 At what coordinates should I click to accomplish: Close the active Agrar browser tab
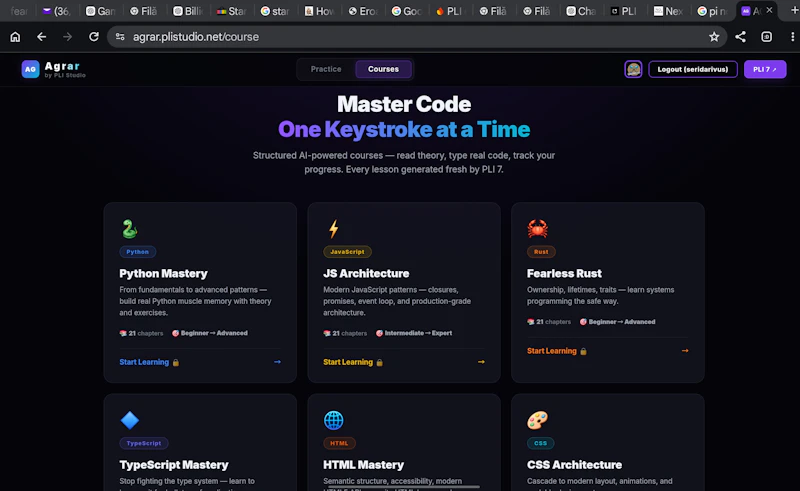(x=769, y=10)
